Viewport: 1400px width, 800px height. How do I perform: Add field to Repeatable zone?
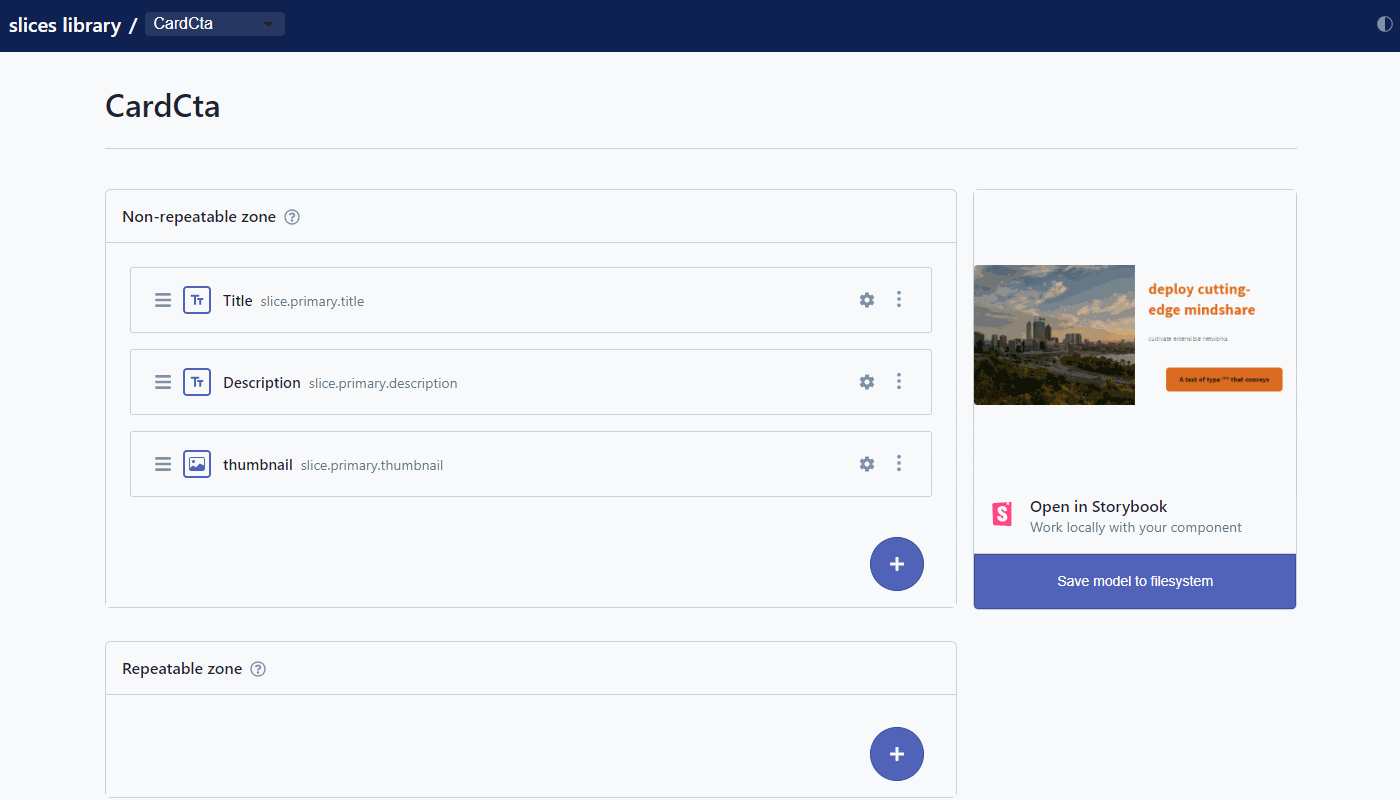click(897, 754)
